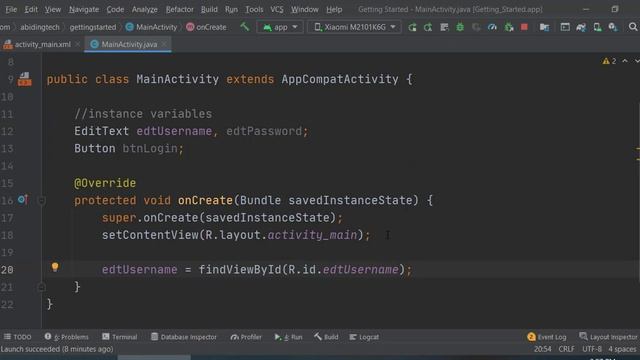Screen dimensions: 640x360
Task: Open the Profile app speedometer icon
Action: point(492,27)
